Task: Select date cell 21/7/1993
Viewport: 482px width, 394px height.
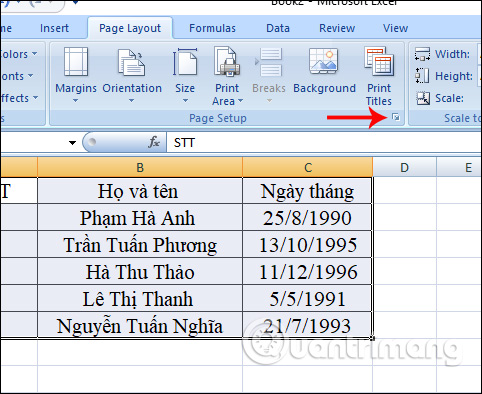Action: click(307, 325)
